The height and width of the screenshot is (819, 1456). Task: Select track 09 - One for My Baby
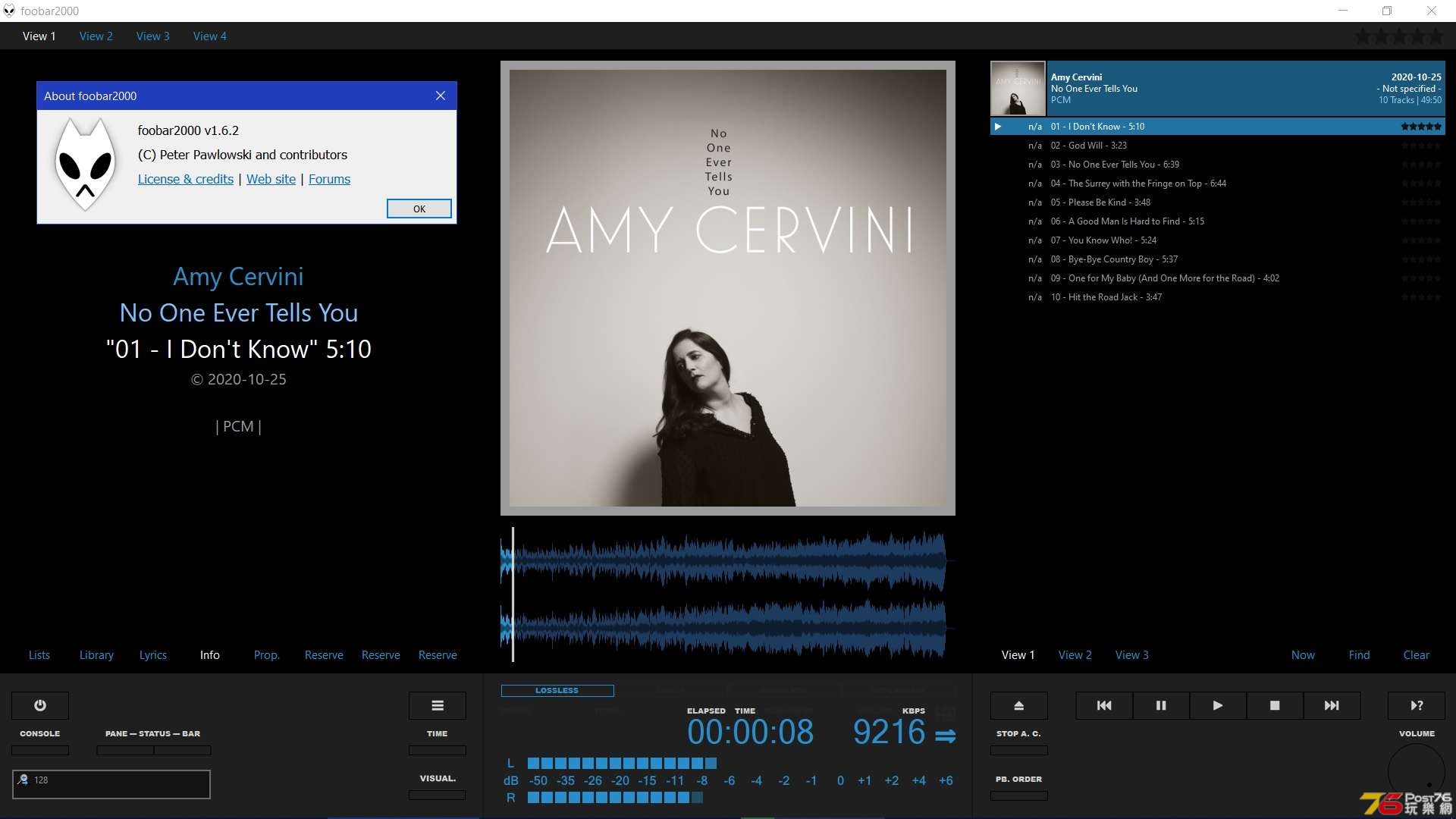pyautogui.click(x=1218, y=278)
